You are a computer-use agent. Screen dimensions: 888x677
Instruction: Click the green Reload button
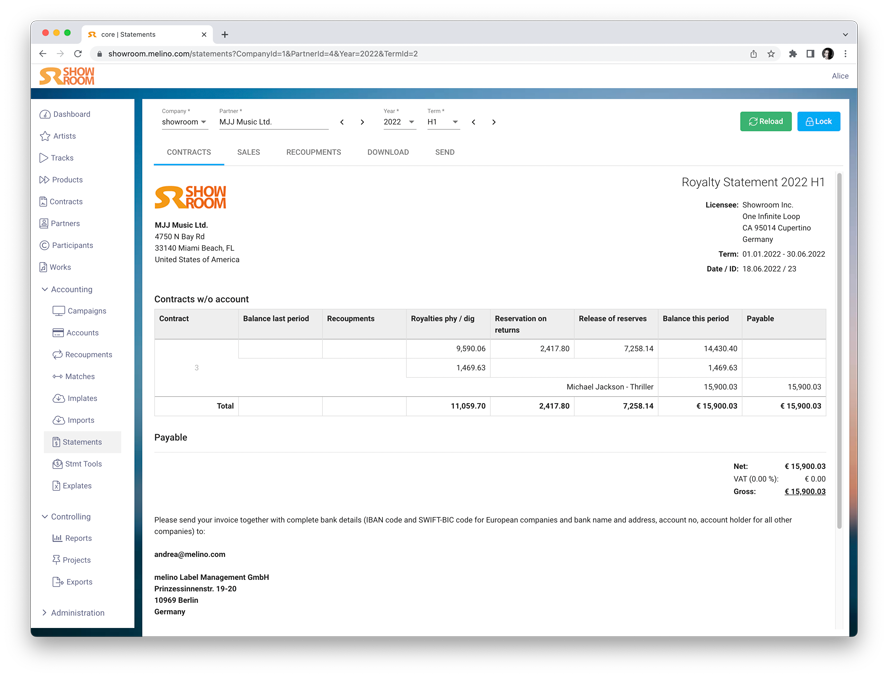pos(765,122)
